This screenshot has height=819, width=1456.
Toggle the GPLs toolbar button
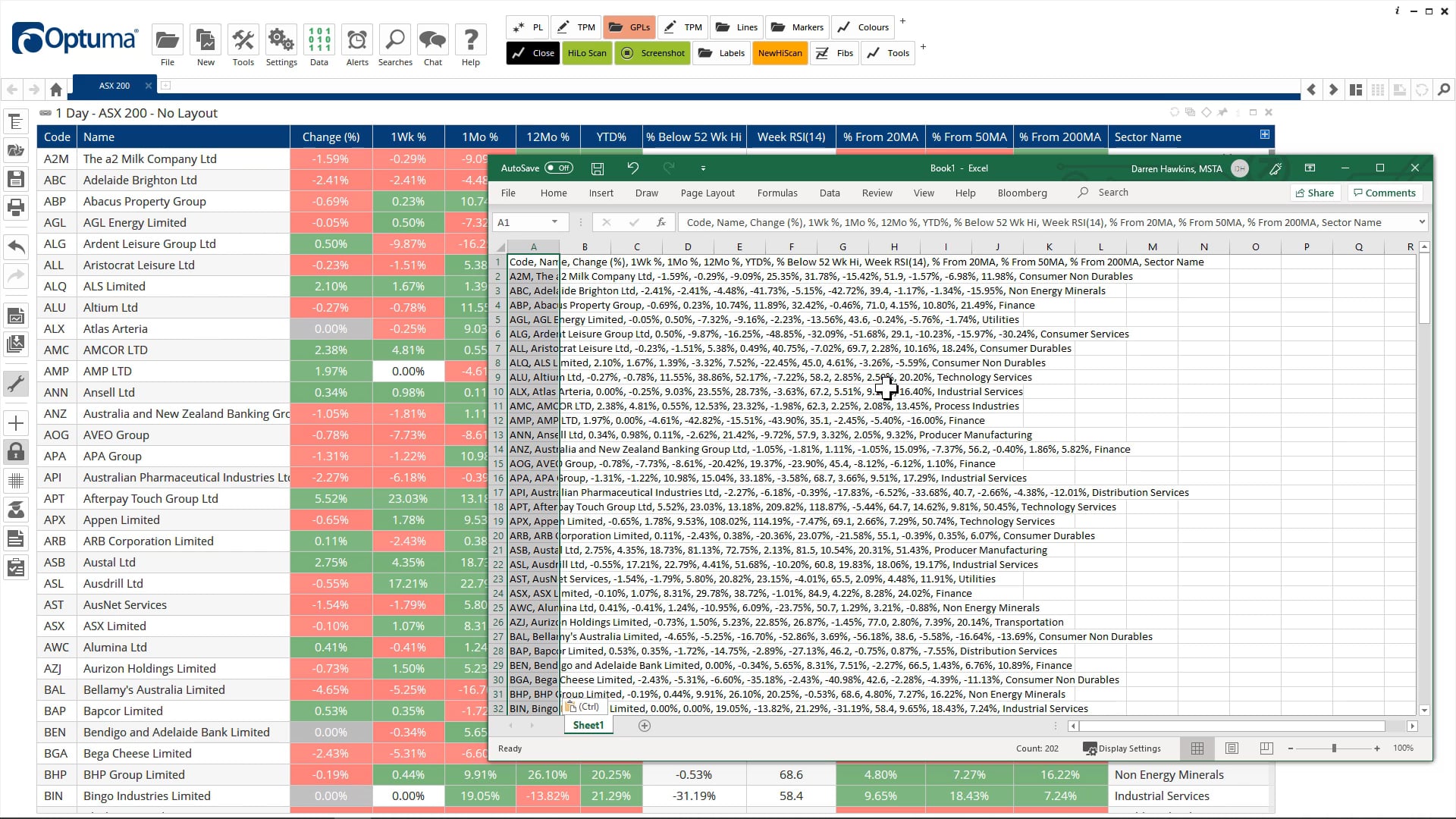coord(629,27)
